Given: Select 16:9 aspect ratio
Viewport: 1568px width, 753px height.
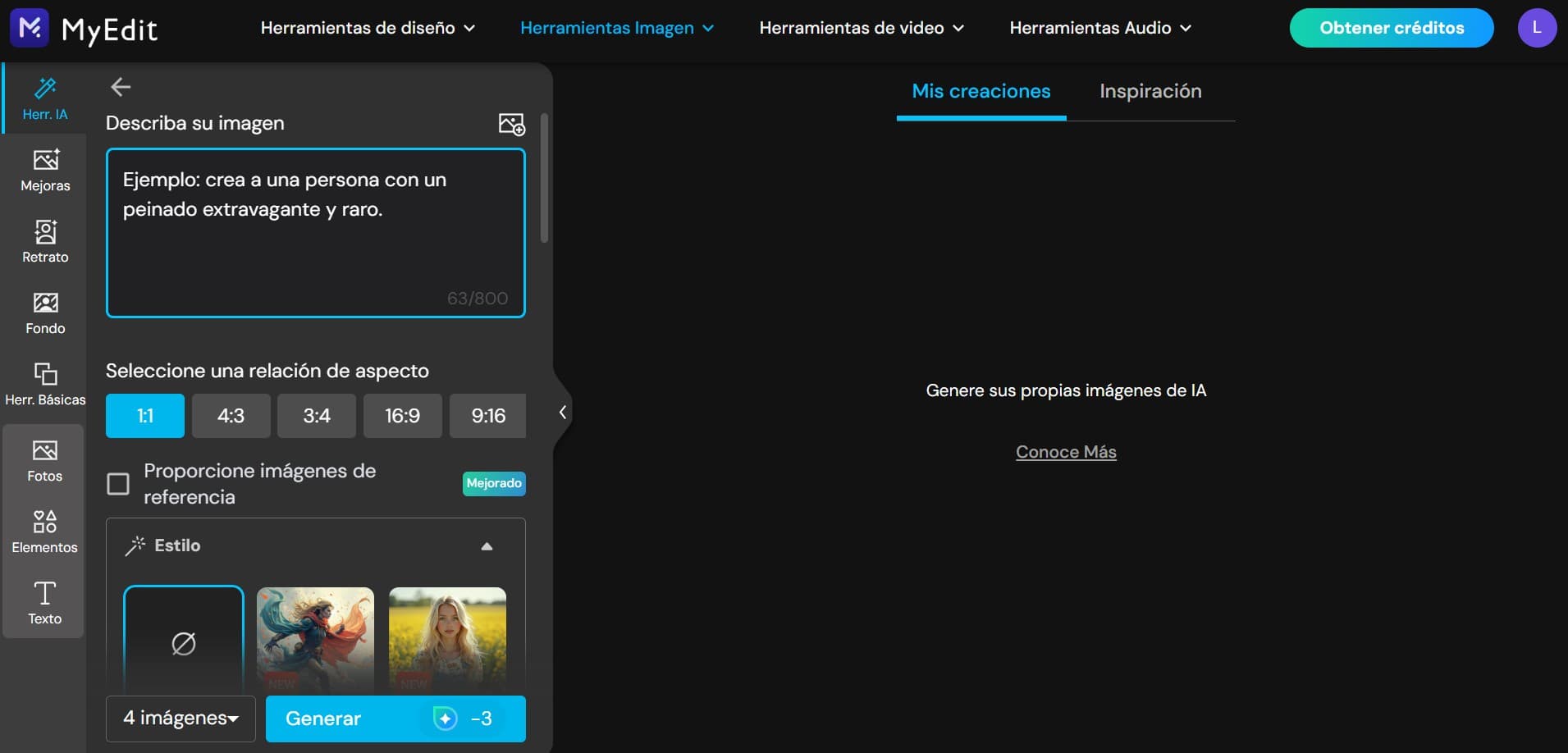Looking at the screenshot, I should (402, 416).
